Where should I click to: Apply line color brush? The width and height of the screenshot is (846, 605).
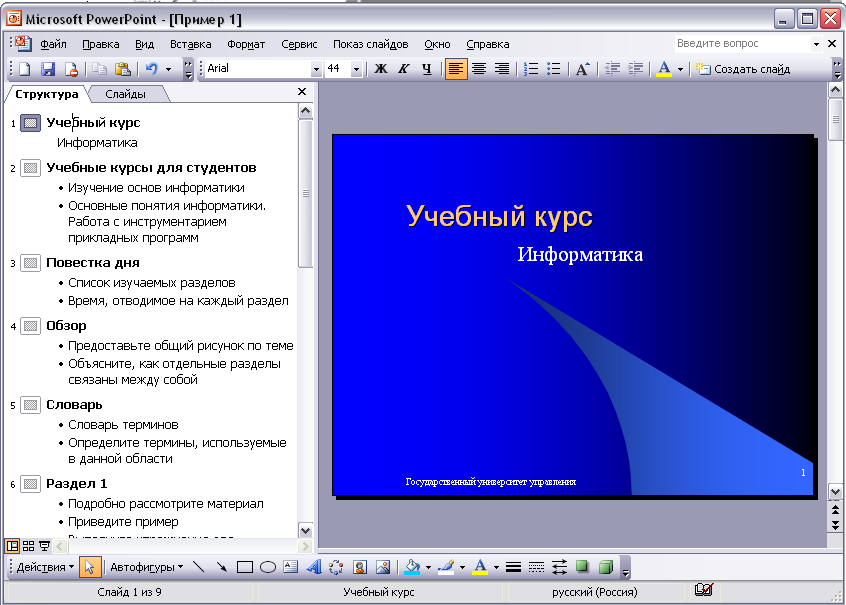(x=446, y=567)
